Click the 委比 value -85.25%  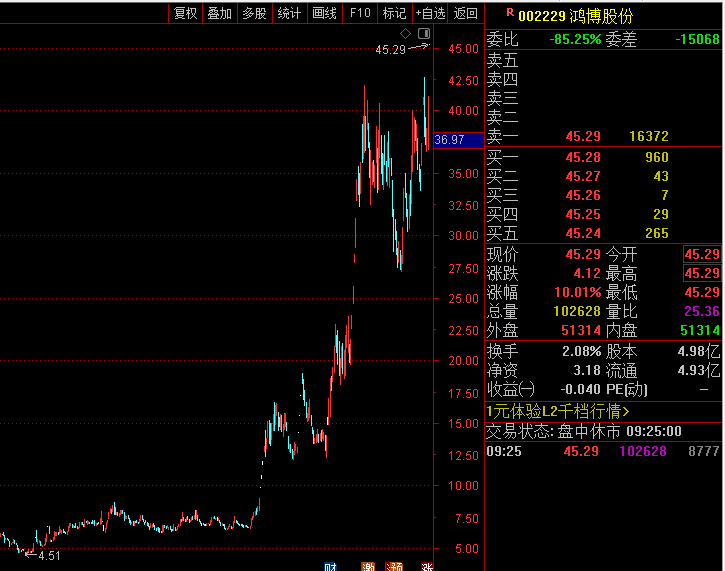click(575, 39)
